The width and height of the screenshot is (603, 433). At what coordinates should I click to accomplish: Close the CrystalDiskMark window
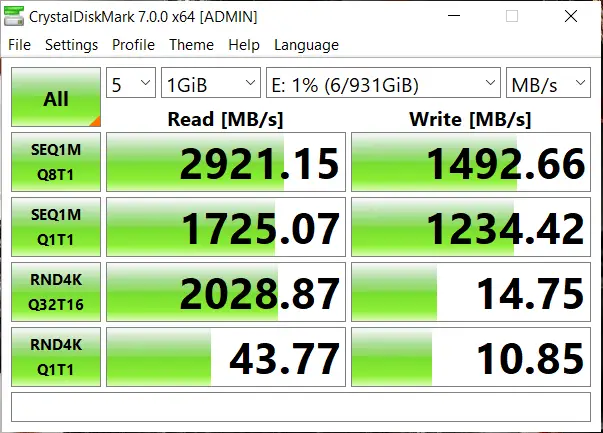point(571,16)
